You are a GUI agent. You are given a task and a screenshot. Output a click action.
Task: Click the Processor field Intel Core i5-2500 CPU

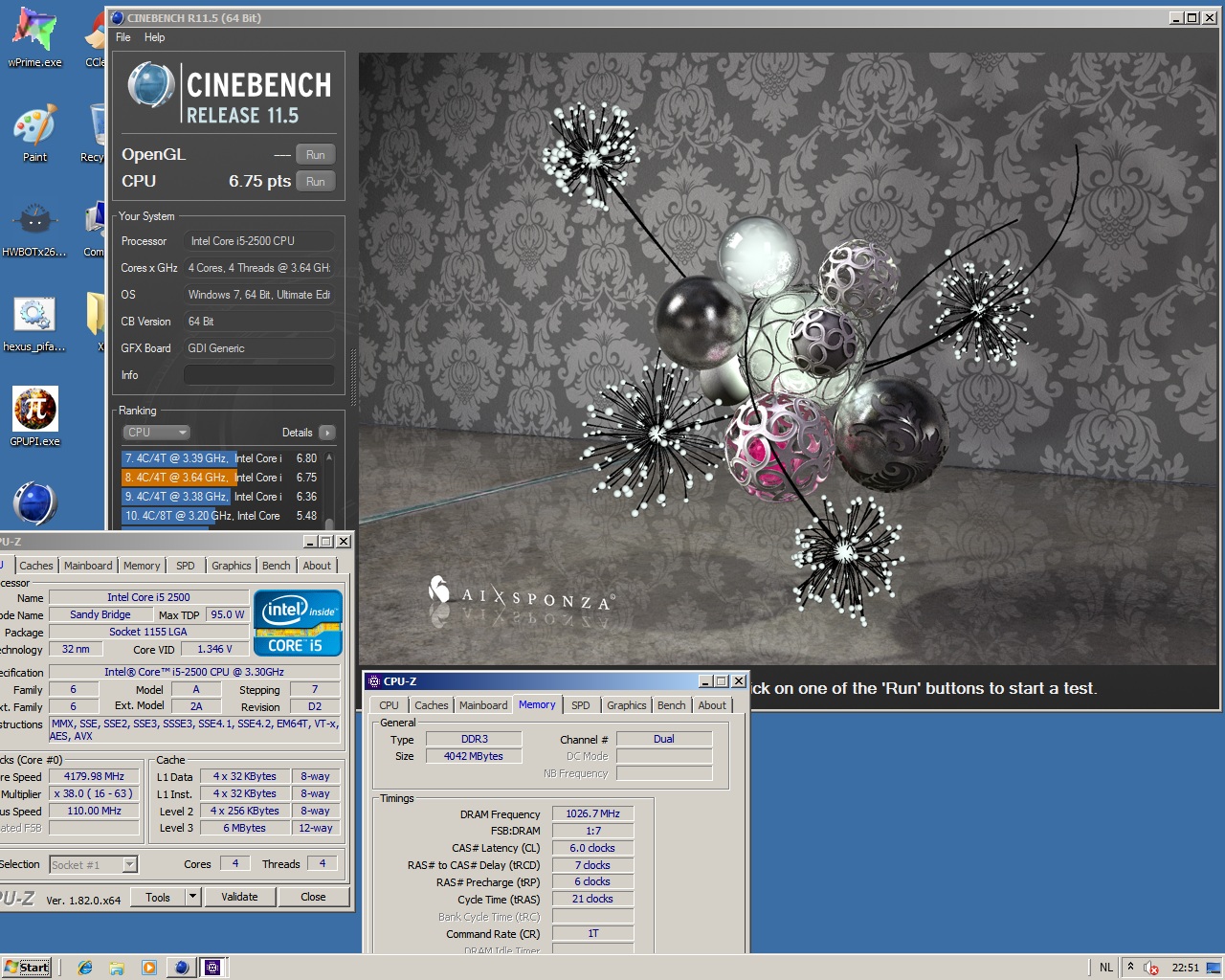[259, 241]
